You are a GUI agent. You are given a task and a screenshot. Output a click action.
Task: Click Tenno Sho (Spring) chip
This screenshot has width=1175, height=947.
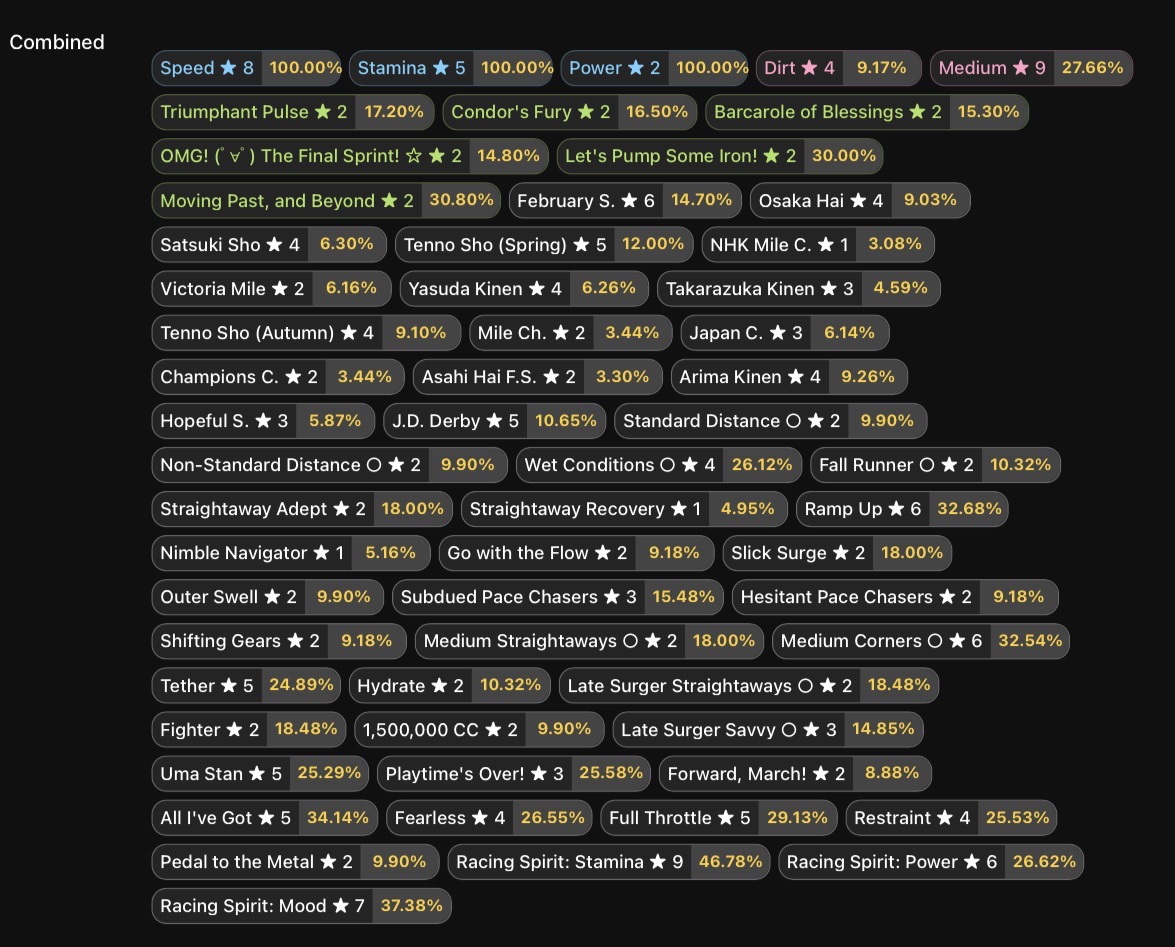544,244
